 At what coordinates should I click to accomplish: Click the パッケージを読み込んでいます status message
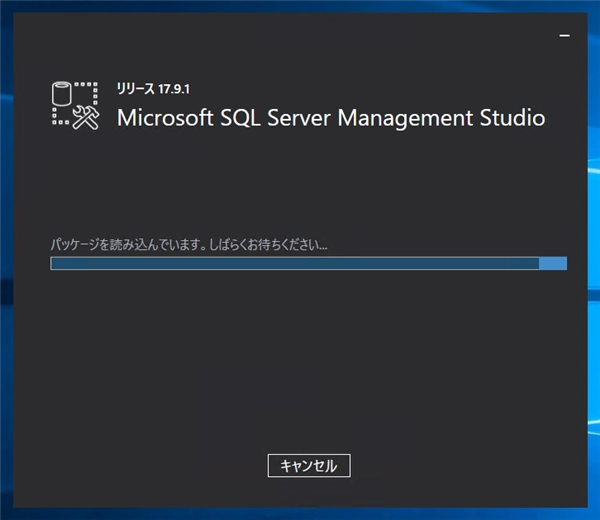189,243
